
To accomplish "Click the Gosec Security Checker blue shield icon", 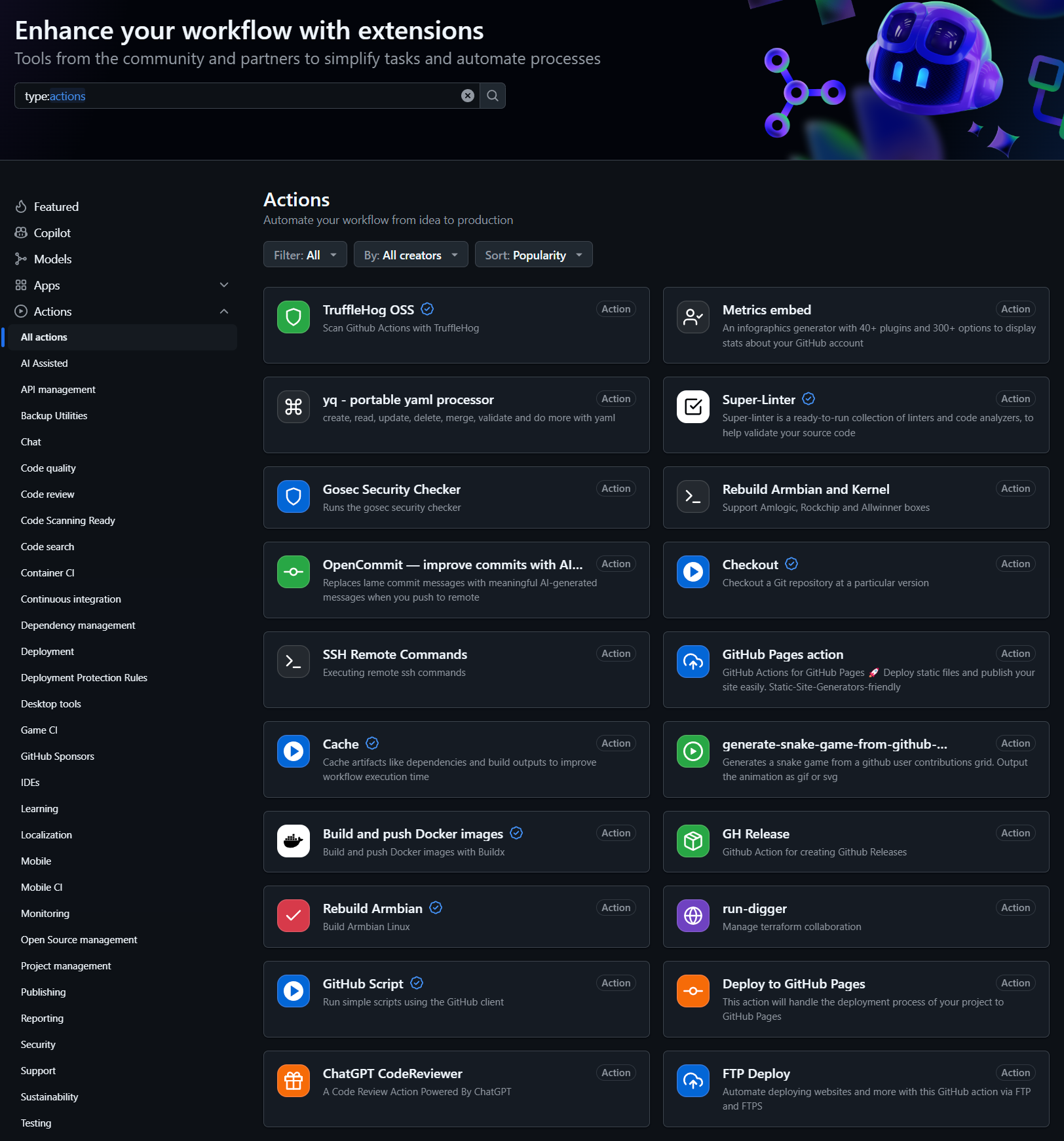I will pyautogui.click(x=294, y=496).
